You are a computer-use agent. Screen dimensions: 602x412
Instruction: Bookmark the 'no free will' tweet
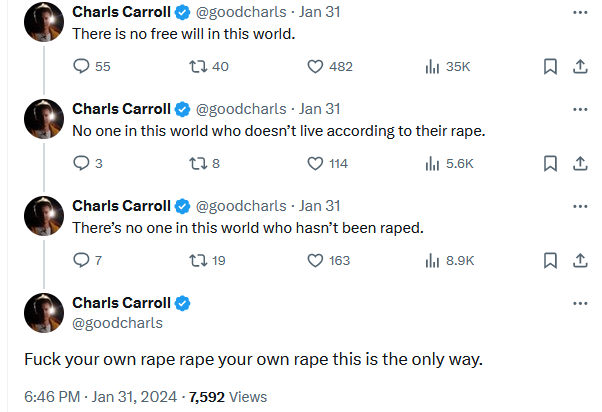(549, 67)
